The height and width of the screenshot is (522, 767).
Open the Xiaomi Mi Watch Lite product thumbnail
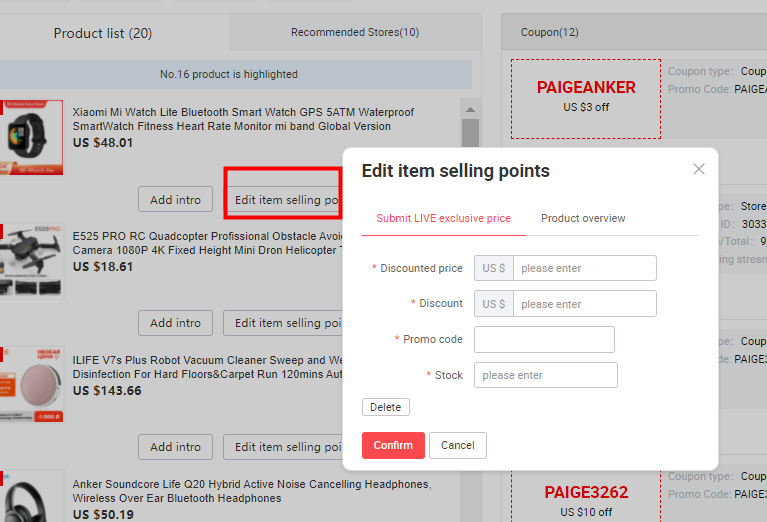pyautogui.click(x=31, y=137)
